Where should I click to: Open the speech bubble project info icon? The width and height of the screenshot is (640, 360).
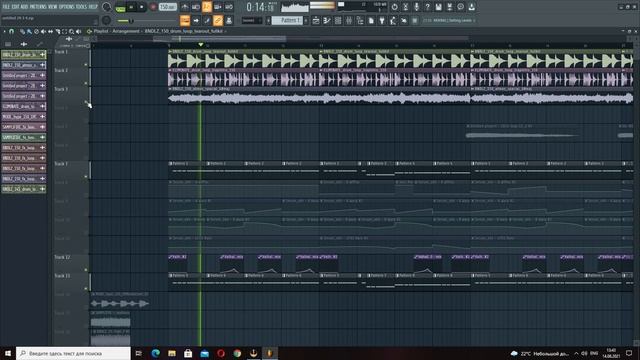(x=460, y=7)
